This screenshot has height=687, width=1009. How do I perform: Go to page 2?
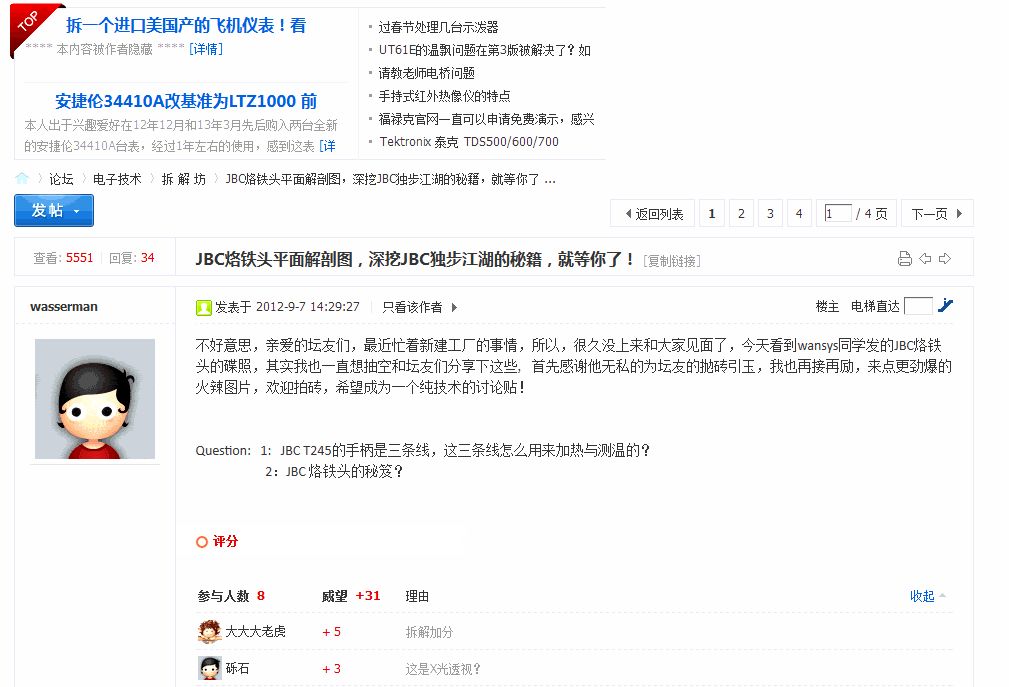tap(741, 214)
